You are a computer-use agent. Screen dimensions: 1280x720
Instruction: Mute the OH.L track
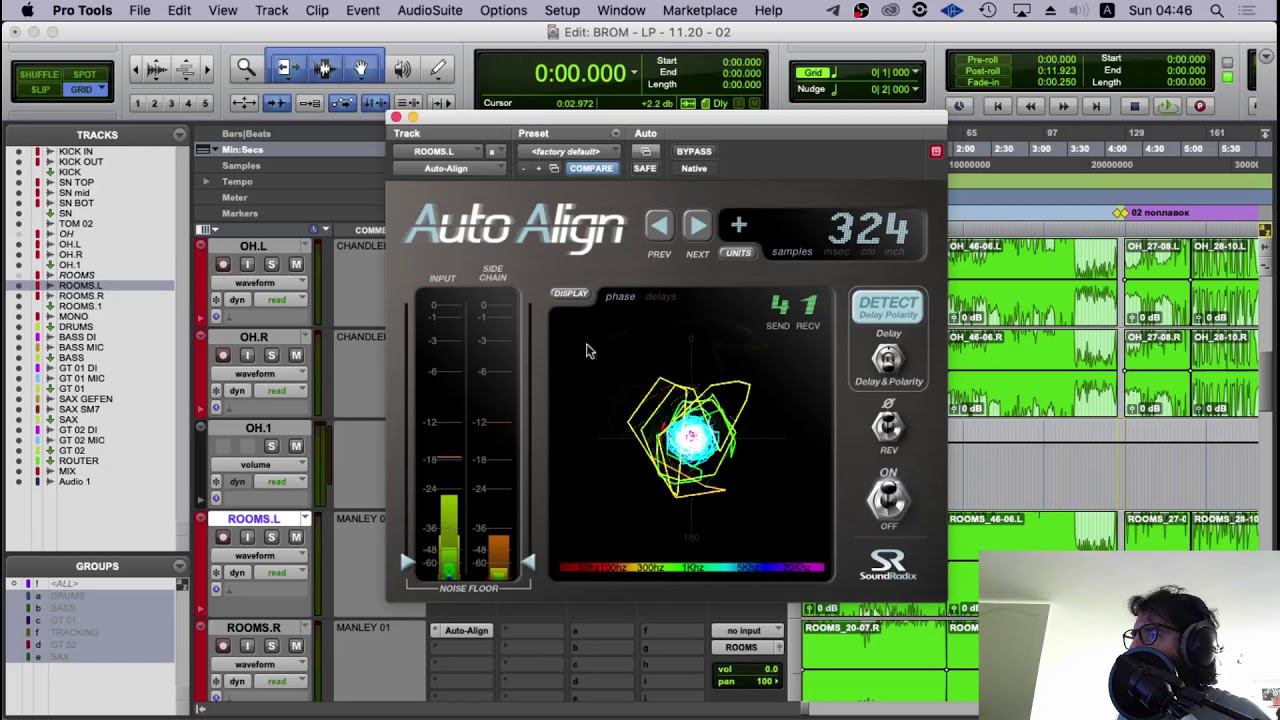[x=296, y=264]
